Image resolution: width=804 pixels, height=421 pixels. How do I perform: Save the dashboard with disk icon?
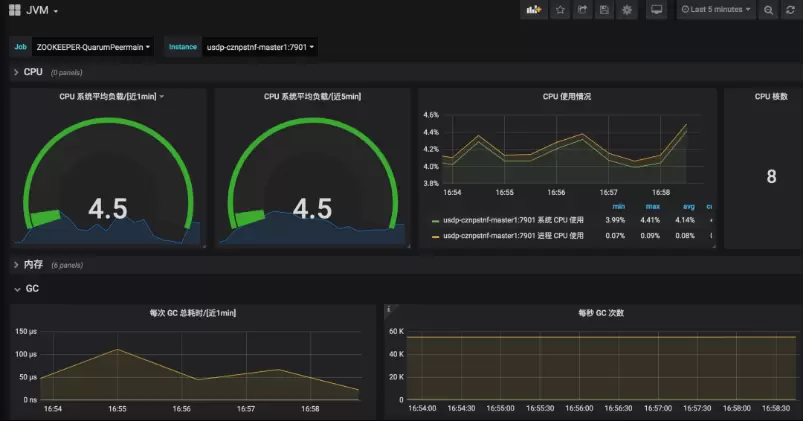[605, 10]
